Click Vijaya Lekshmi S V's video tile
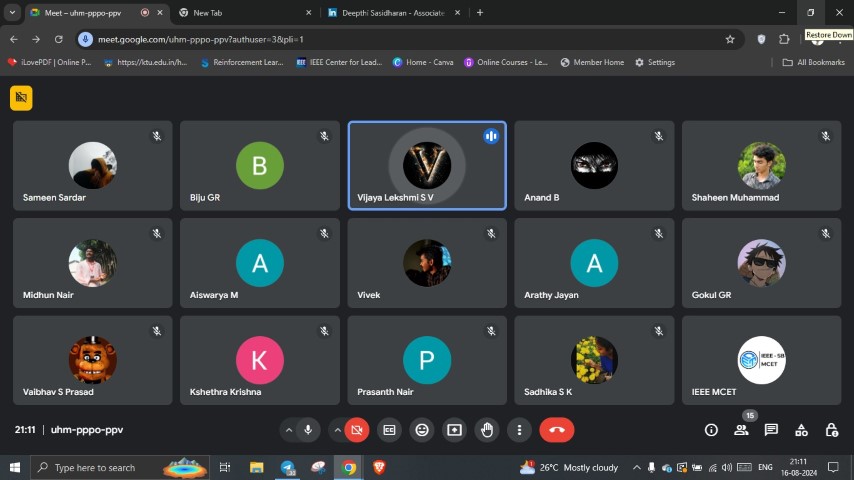Screen dimensions: 854x480 pyautogui.click(x=427, y=166)
